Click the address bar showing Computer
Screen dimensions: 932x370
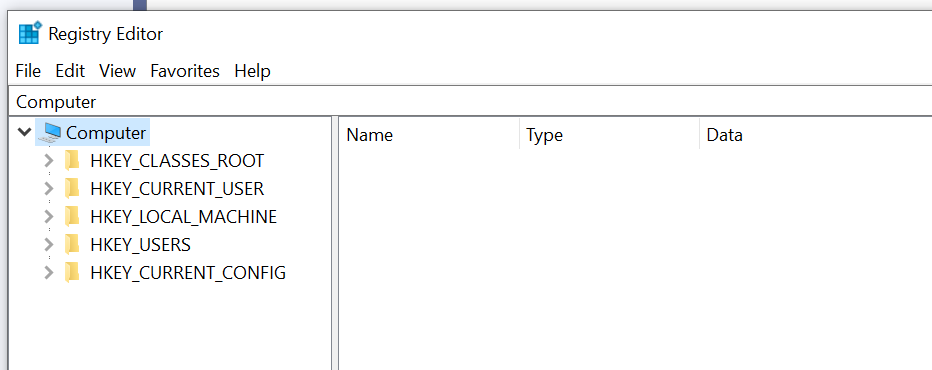(x=470, y=102)
